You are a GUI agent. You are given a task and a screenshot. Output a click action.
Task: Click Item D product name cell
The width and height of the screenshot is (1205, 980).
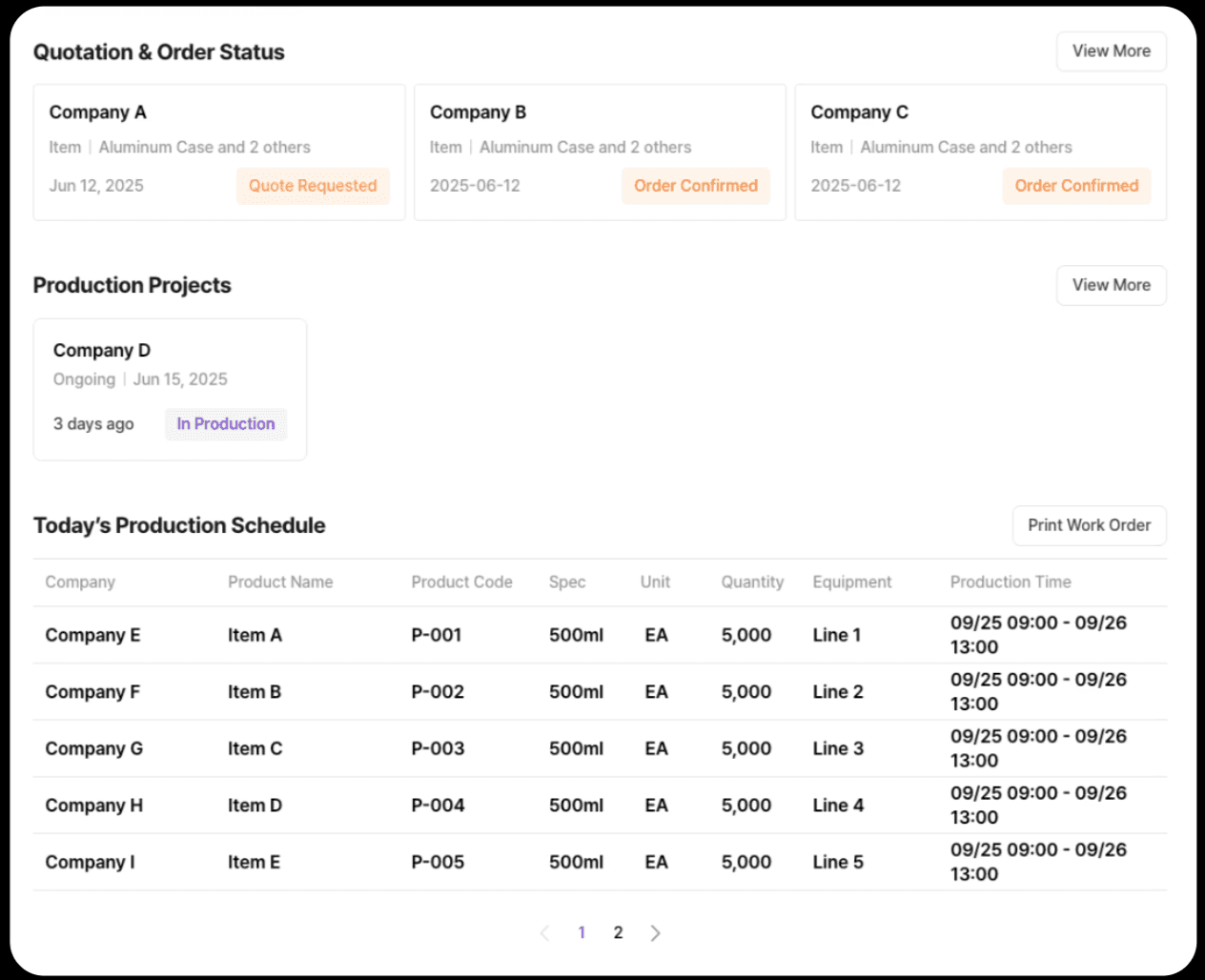255,806
